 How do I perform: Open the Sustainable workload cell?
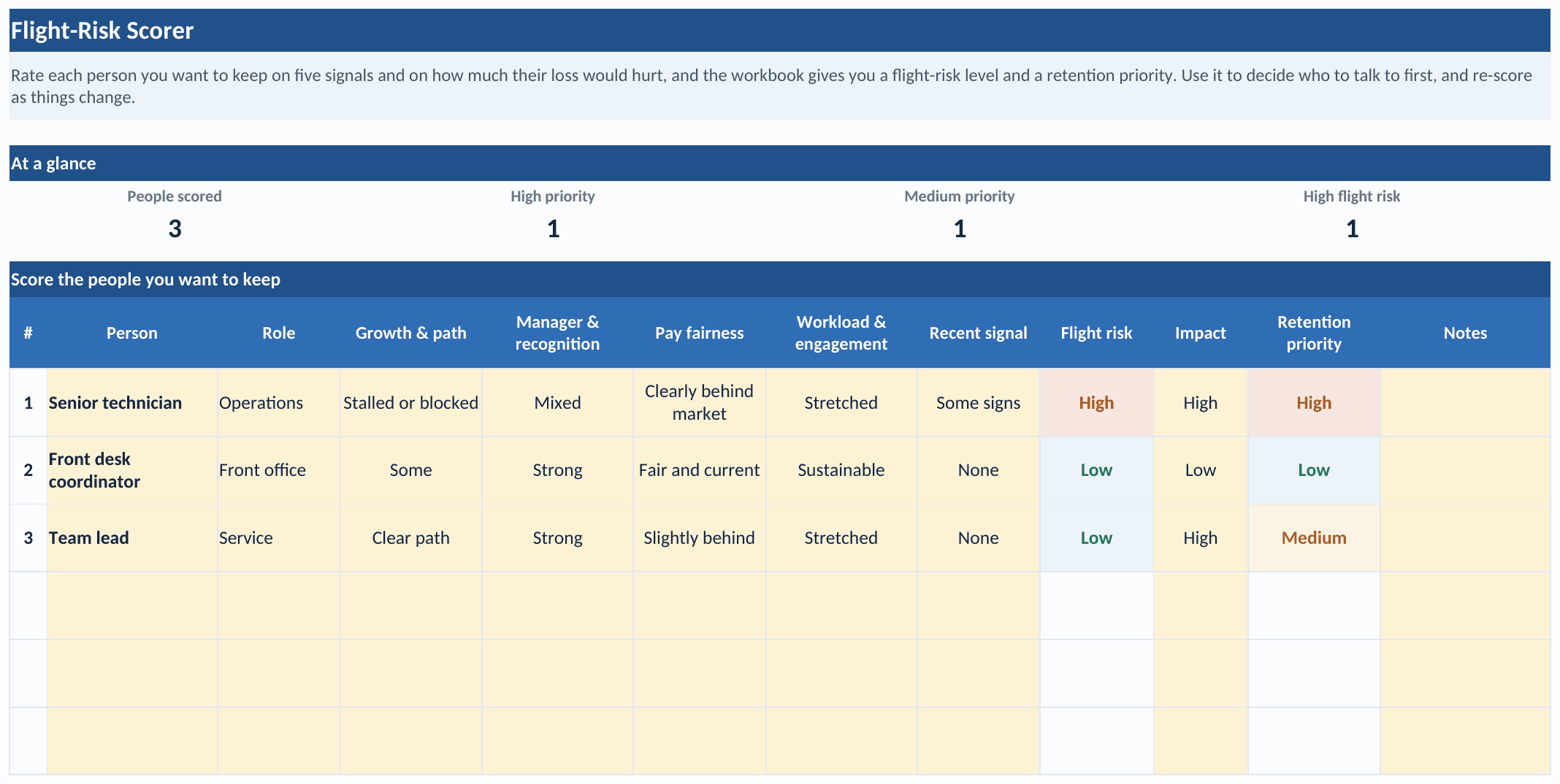coord(841,470)
